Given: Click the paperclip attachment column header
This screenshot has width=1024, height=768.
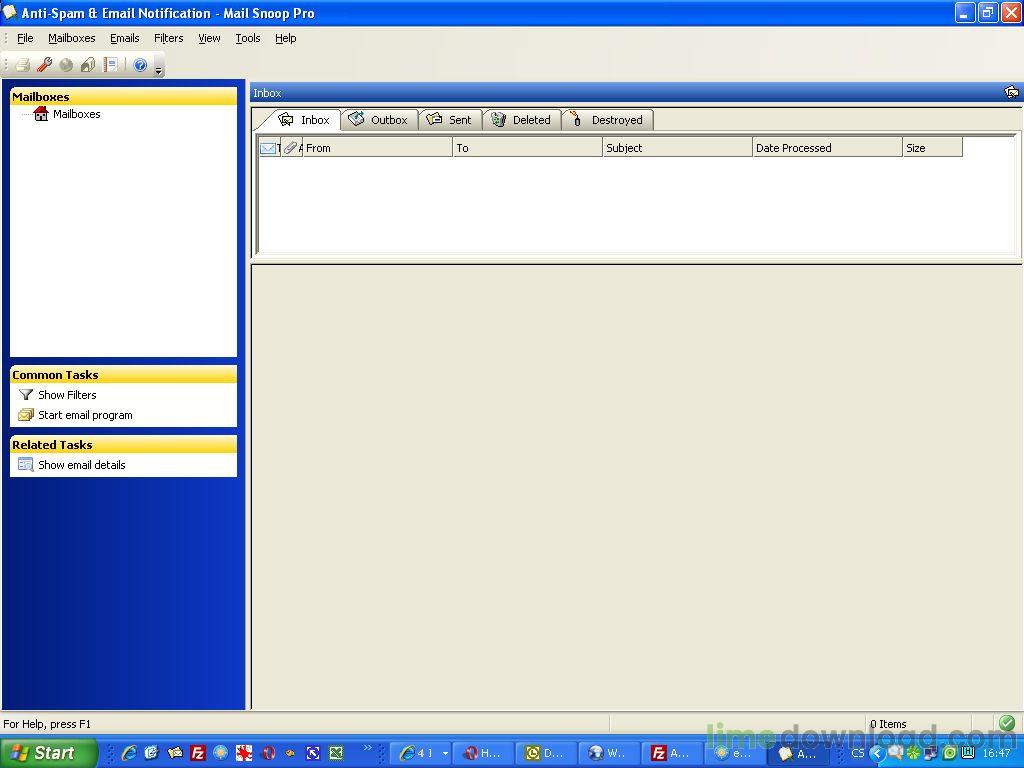Looking at the screenshot, I should [292, 148].
